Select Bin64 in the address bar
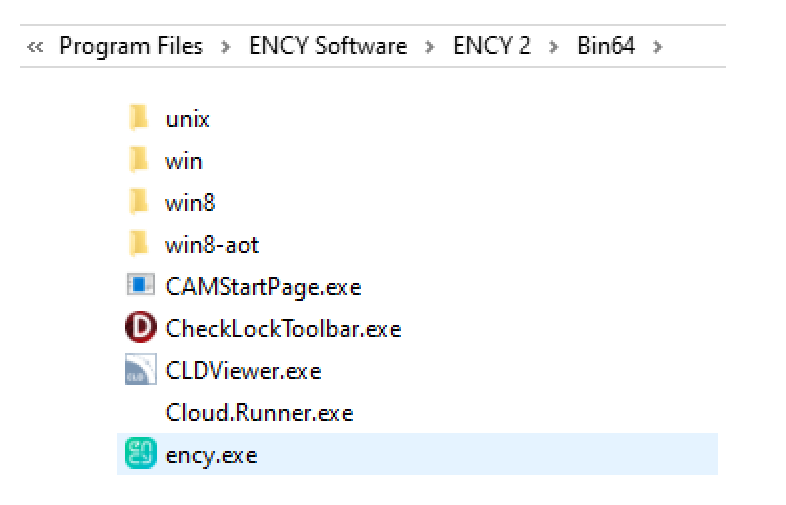Viewport: 786px width, 505px height. tap(606, 46)
